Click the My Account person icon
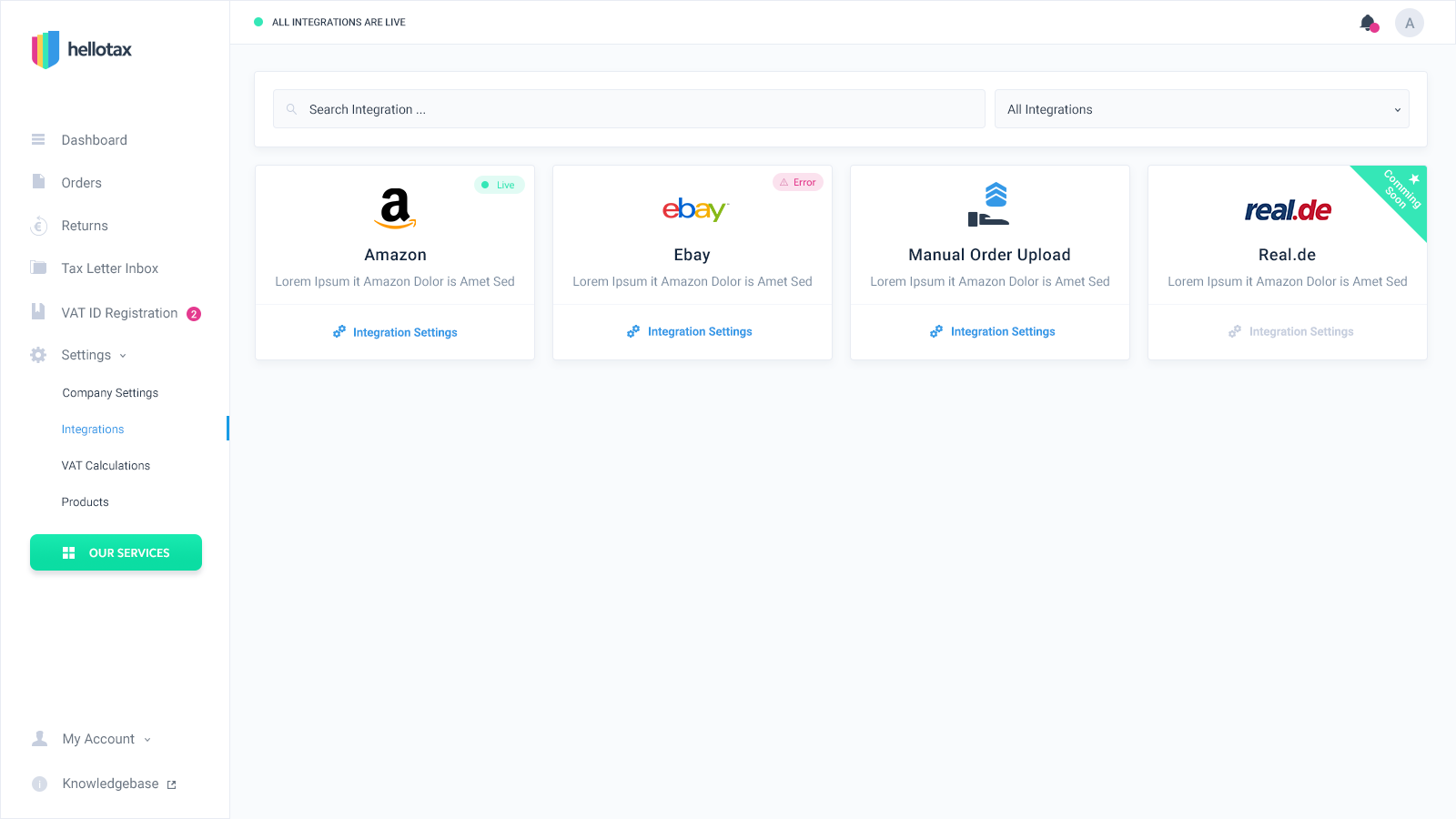Viewport: 1456px width, 819px height. [39, 738]
